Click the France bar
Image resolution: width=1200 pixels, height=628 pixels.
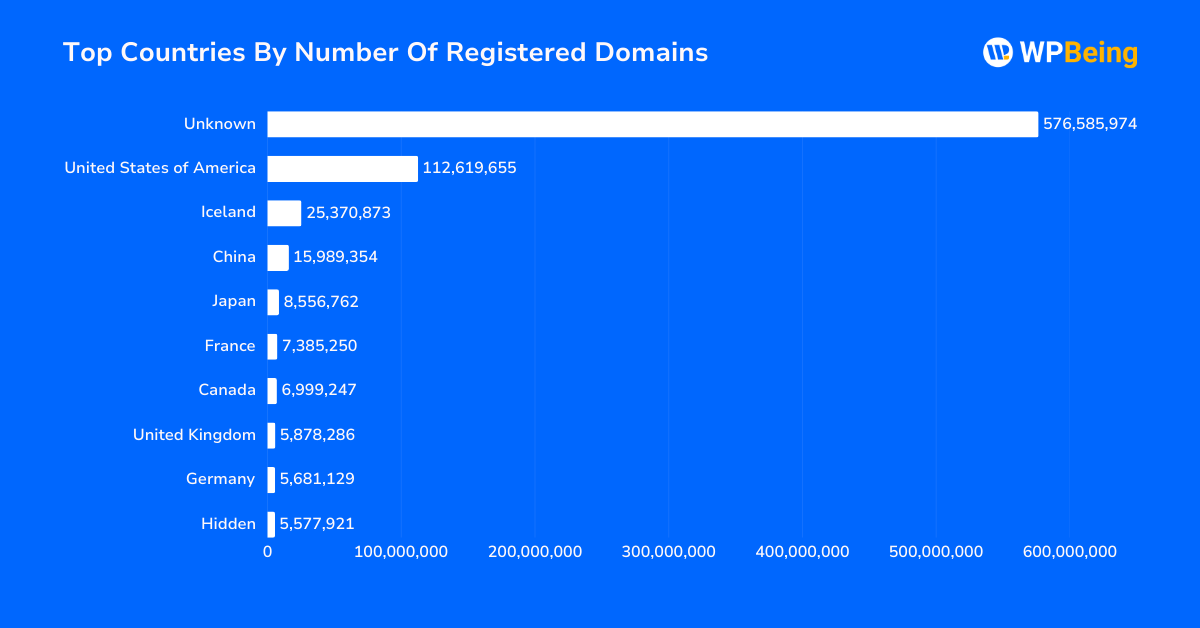[271, 345]
